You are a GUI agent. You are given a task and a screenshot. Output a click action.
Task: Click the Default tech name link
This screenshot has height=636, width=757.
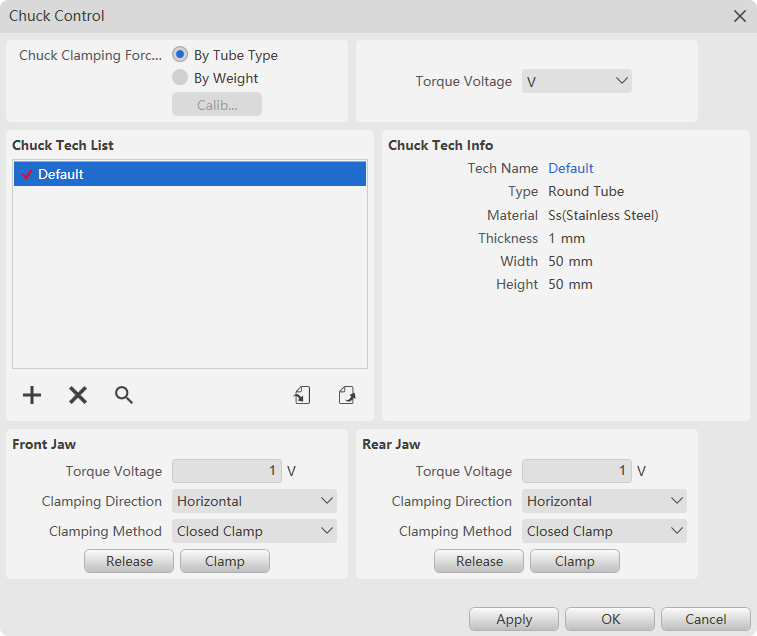pyautogui.click(x=571, y=168)
